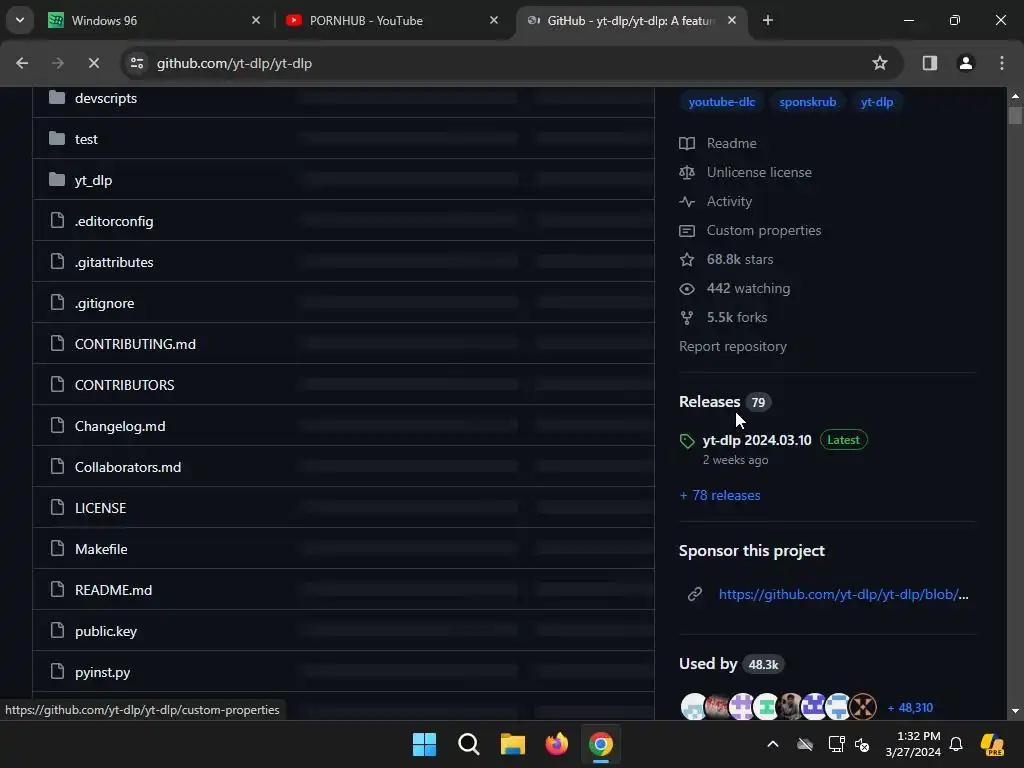Click the star icon beside 68.8k stars
This screenshot has height=768, width=1024.
click(x=687, y=260)
